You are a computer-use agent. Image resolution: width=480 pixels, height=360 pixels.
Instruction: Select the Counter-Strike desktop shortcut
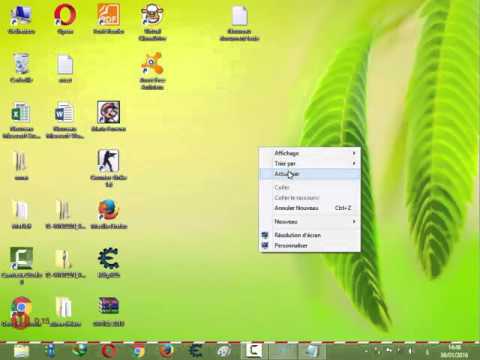(109, 168)
